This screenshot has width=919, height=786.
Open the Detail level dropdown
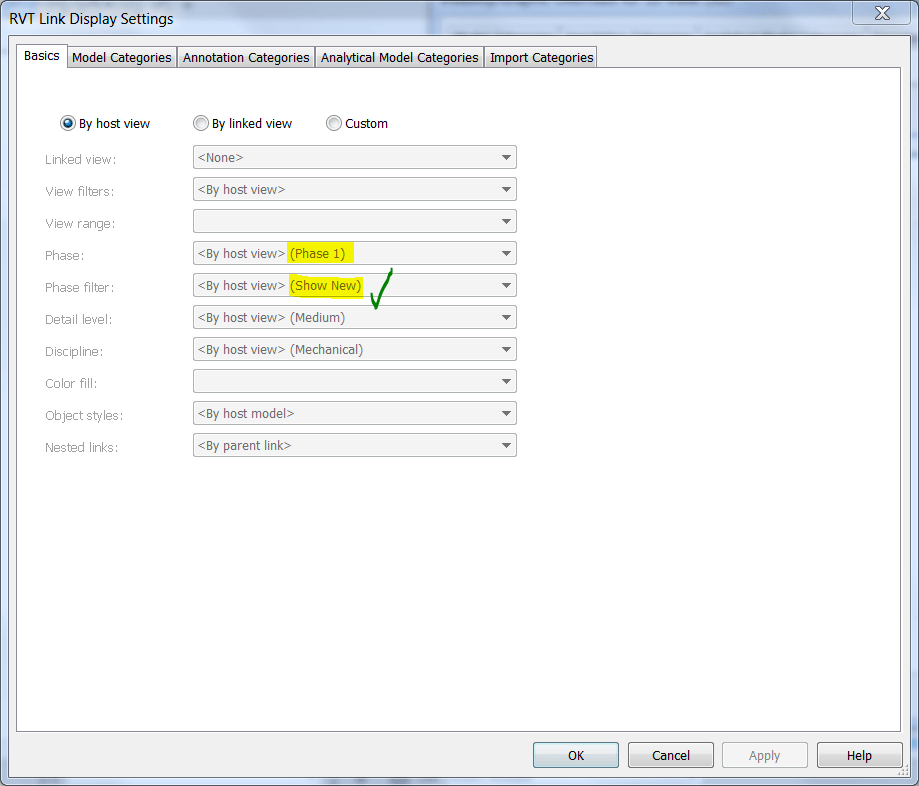506,317
